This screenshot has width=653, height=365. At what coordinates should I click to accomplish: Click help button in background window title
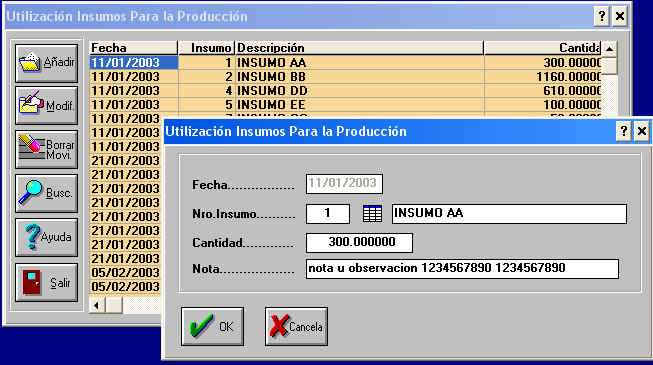click(x=602, y=16)
